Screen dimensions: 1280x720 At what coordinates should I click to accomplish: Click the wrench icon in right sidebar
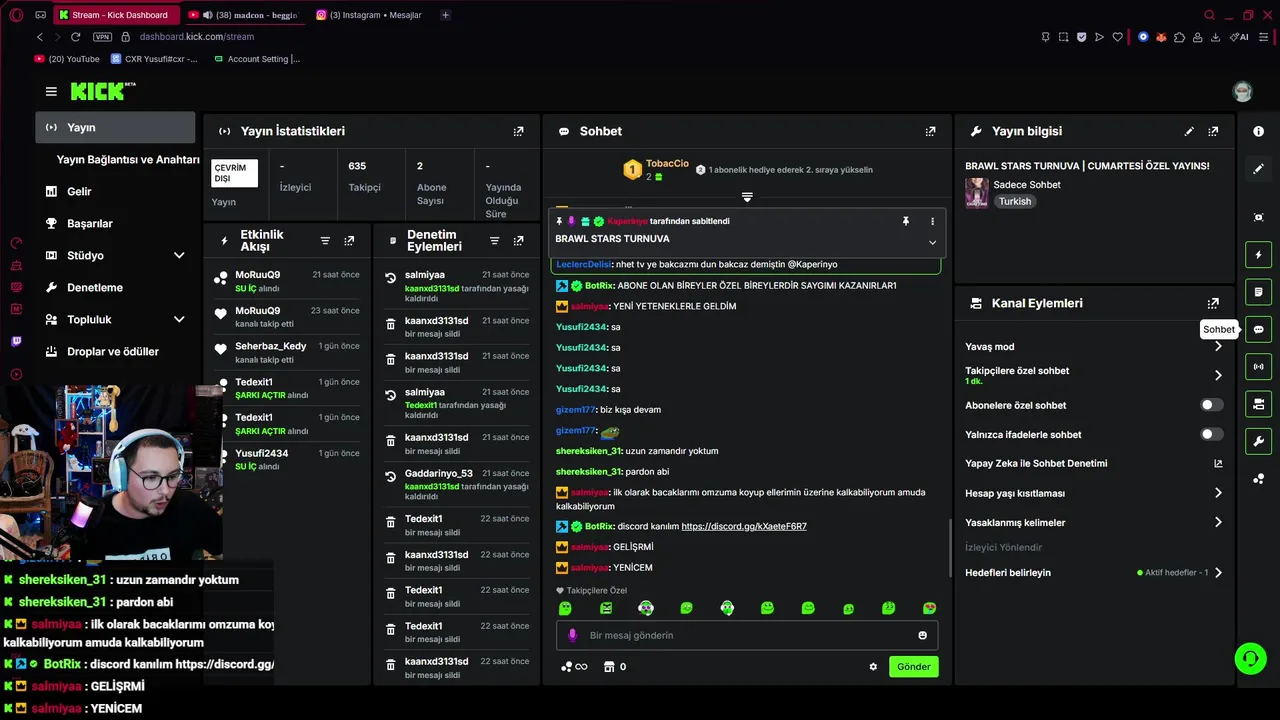[x=1258, y=442]
